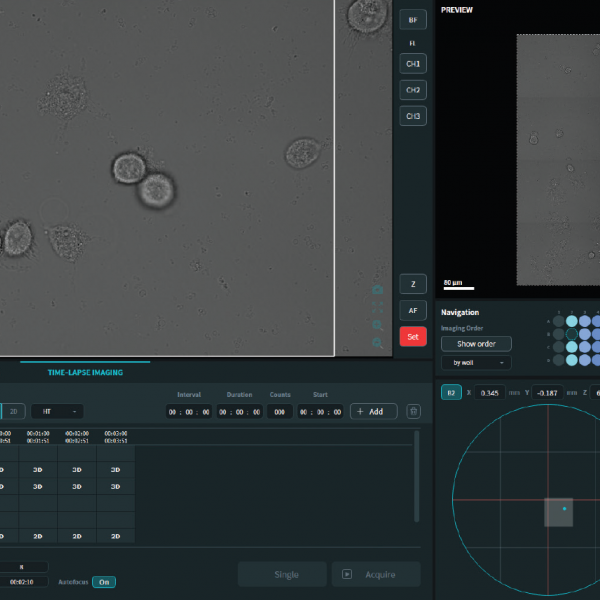
Task: Click the camera snapshot icon
Action: click(x=378, y=289)
